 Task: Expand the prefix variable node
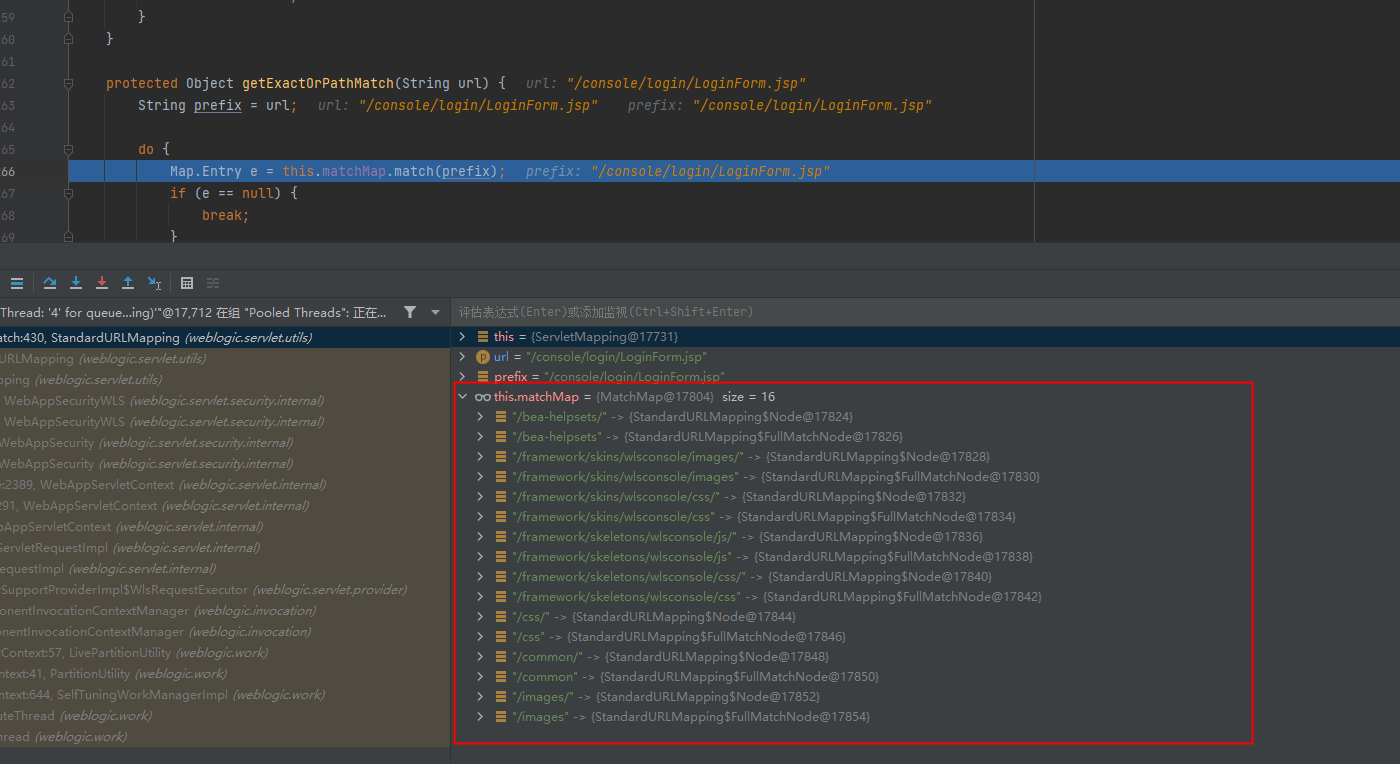462,377
